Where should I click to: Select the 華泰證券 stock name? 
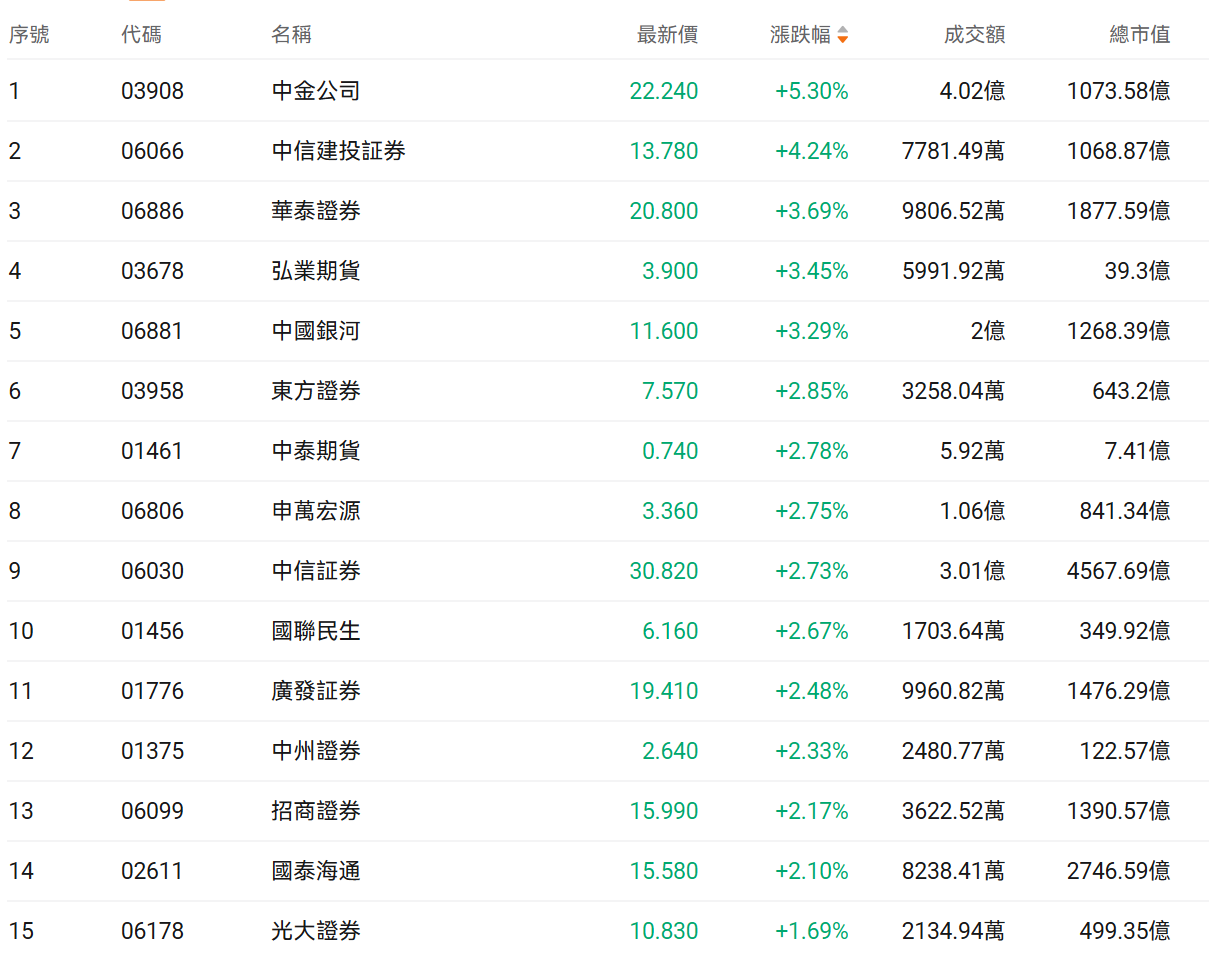[315, 211]
